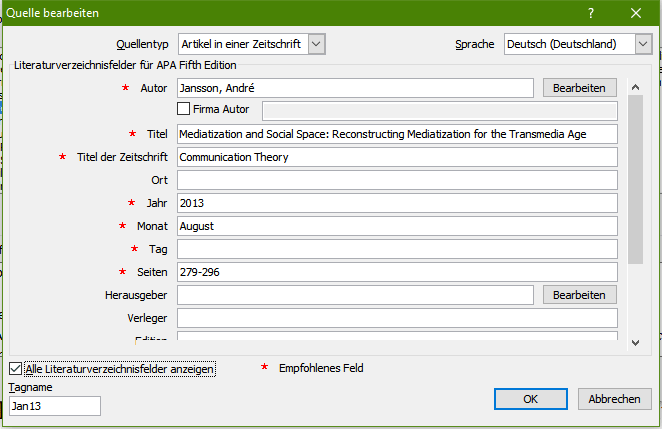Click the scrollbar down arrow
The width and height of the screenshot is (662, 429).
636,343
